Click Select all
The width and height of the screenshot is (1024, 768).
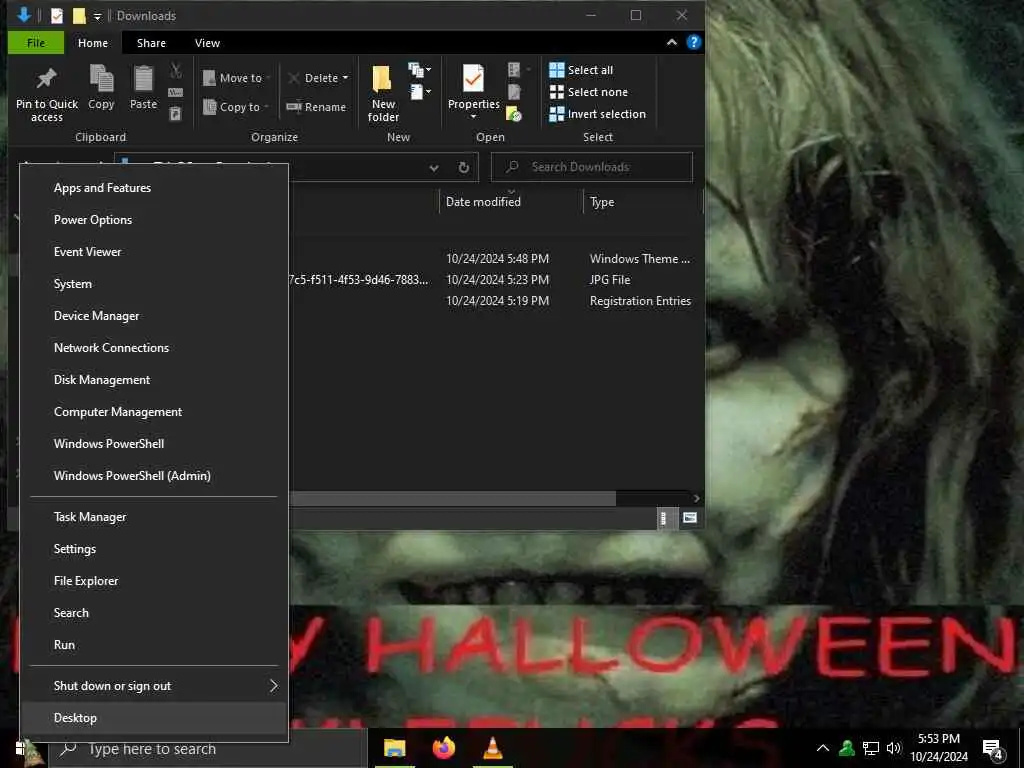click(x=581, y=70)
